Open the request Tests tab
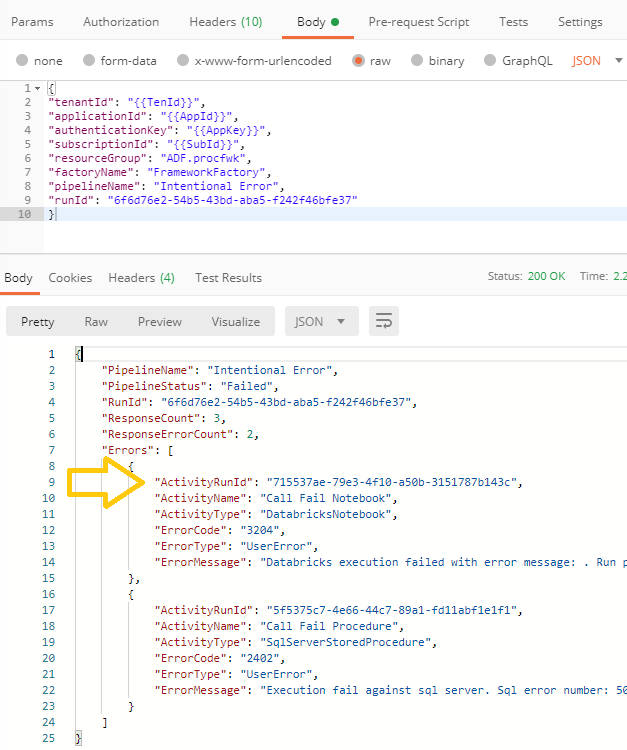 [513, 21]
